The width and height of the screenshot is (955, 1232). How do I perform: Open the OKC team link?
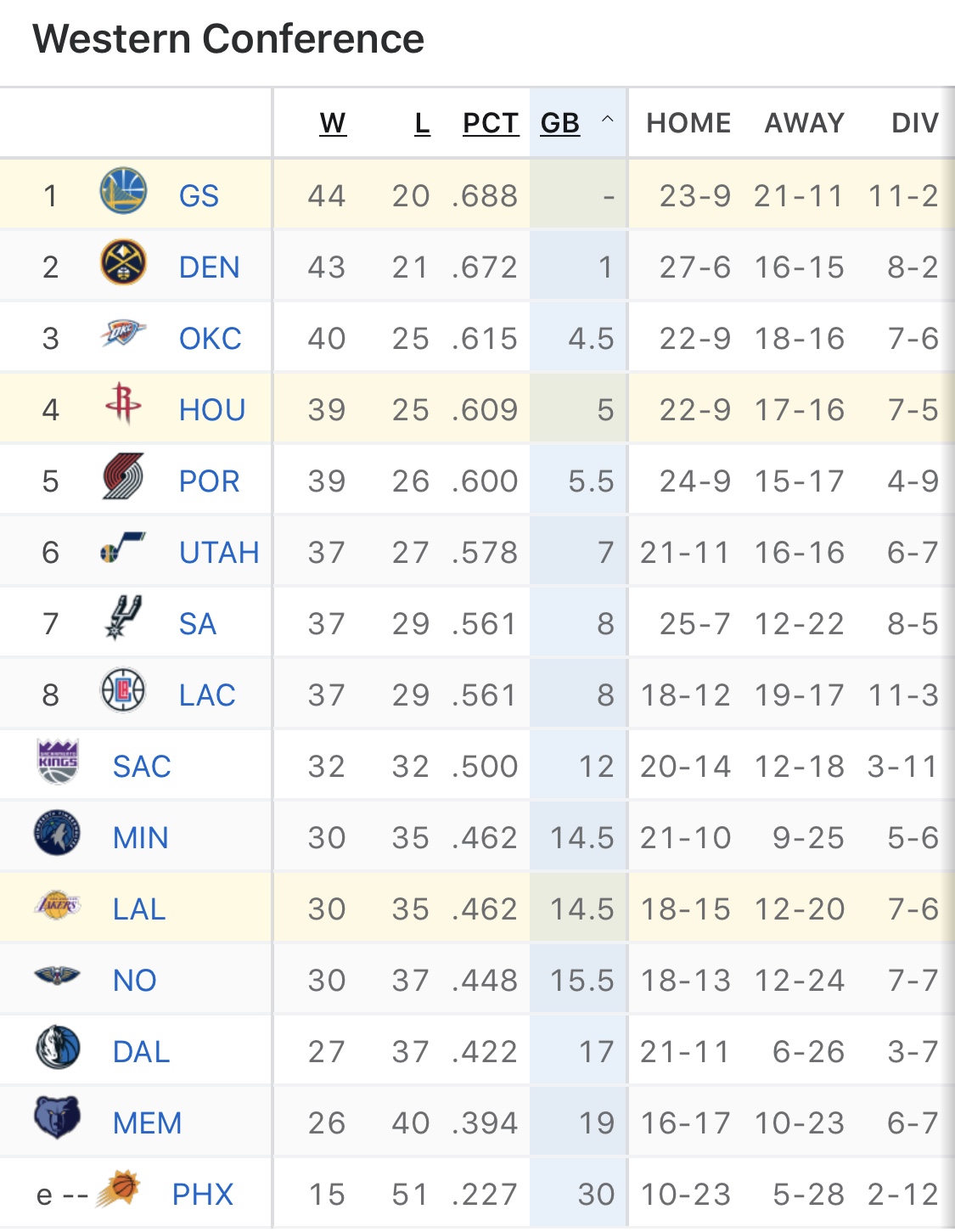(210, 339)
